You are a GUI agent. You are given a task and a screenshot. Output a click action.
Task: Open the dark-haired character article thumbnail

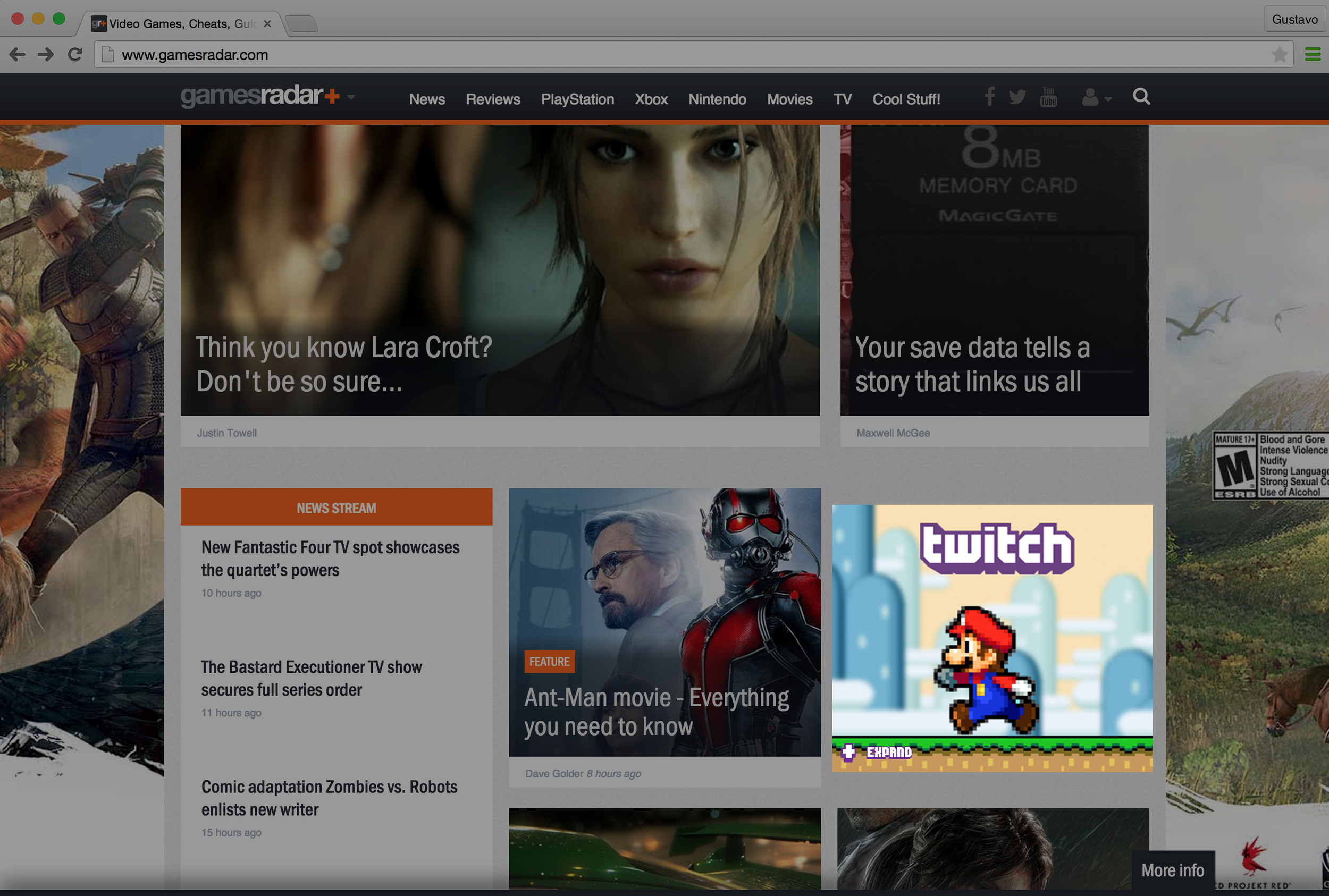click(993, 849)
